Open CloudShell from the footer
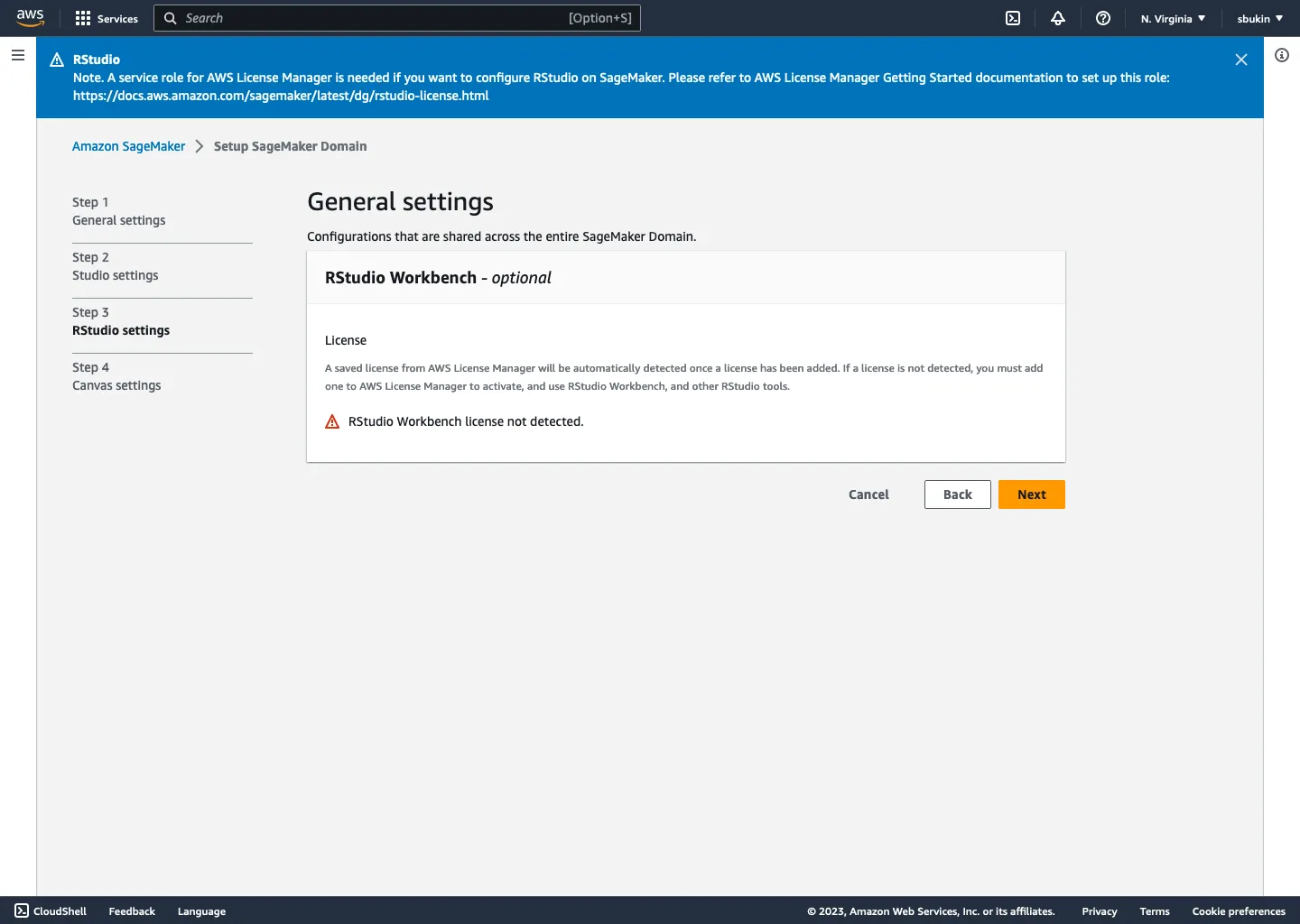This screenshot has width=1300, height=924. [x=51, y=911]
